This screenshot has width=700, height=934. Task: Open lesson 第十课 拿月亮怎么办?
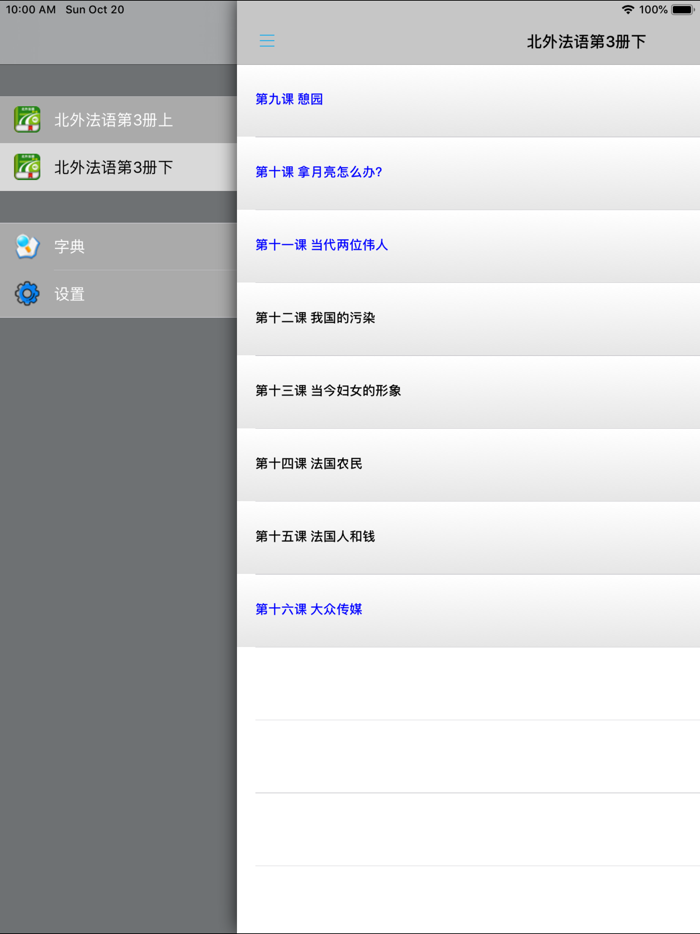click(x=318, y=172)
